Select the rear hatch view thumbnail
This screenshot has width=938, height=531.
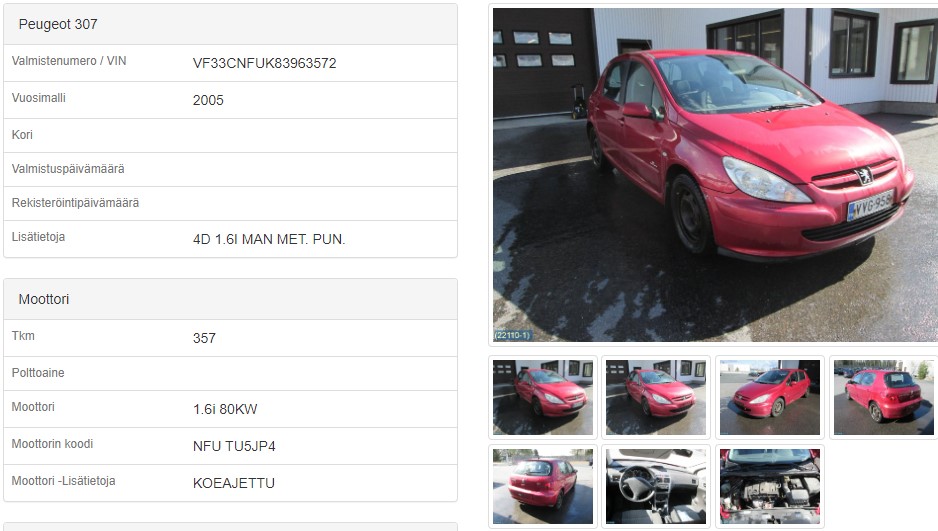click(x=884, y=397)
